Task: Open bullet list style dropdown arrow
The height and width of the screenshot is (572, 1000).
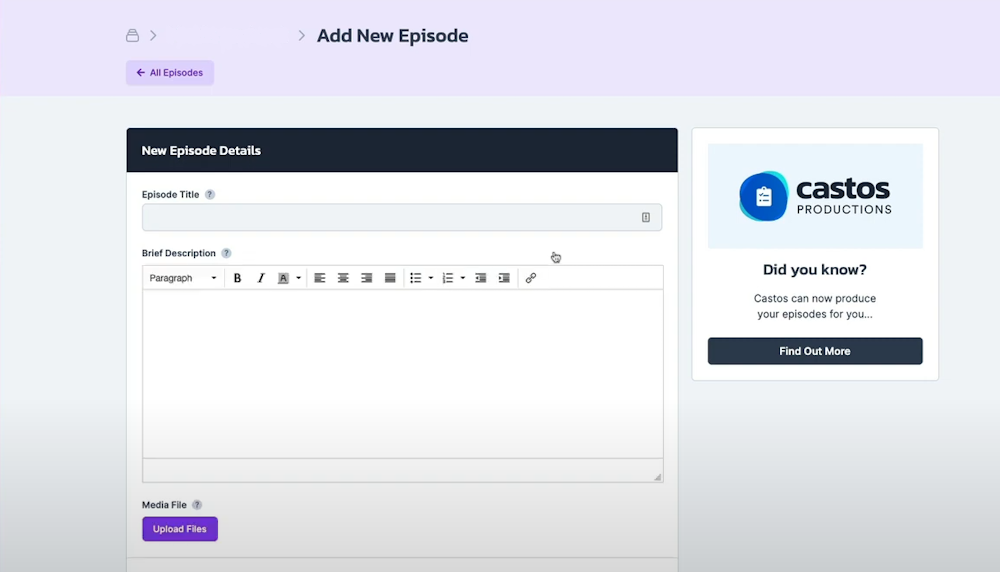Action: click(431, 278)
